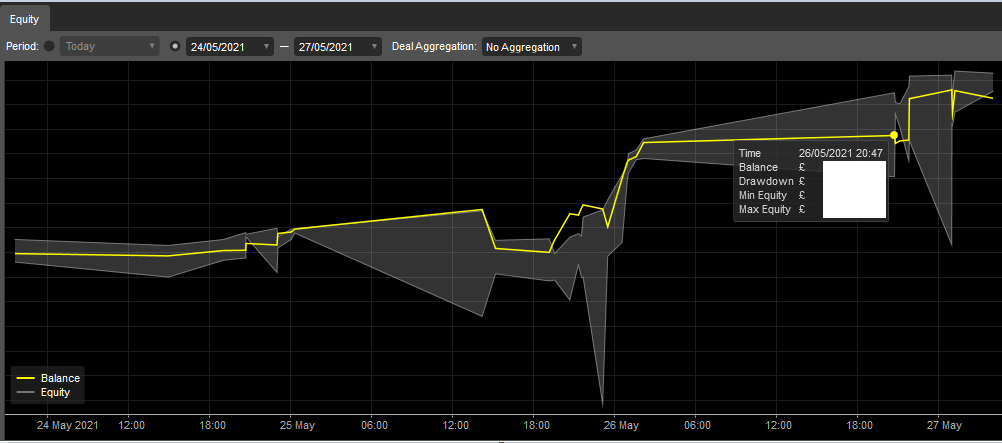Click the 'Min Equity' tooltip label
The width and height of the screenshot is (1002, 443).
(x=764, y=195)
